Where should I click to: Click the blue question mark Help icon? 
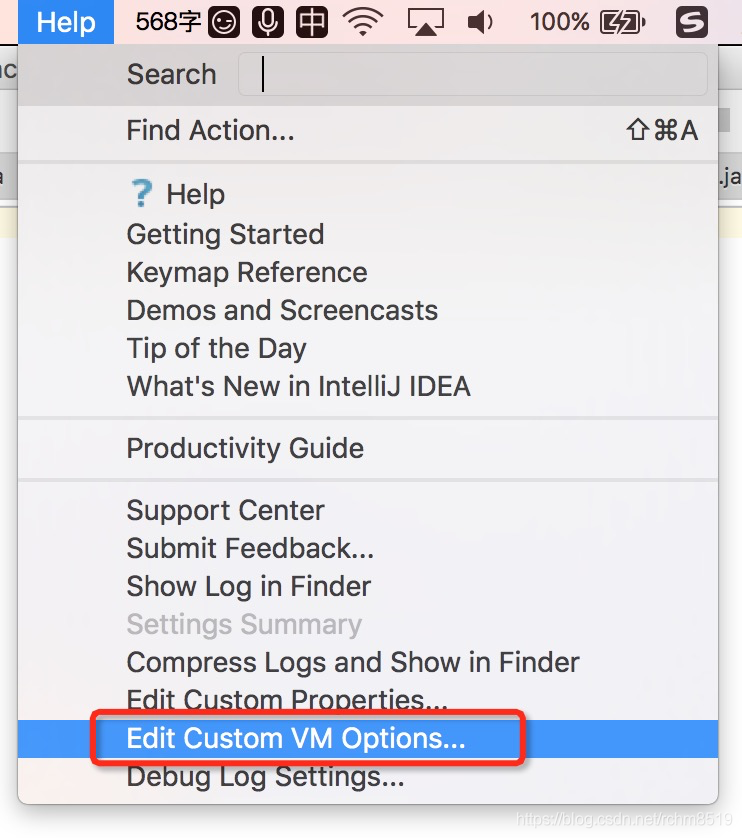point(141,193)
